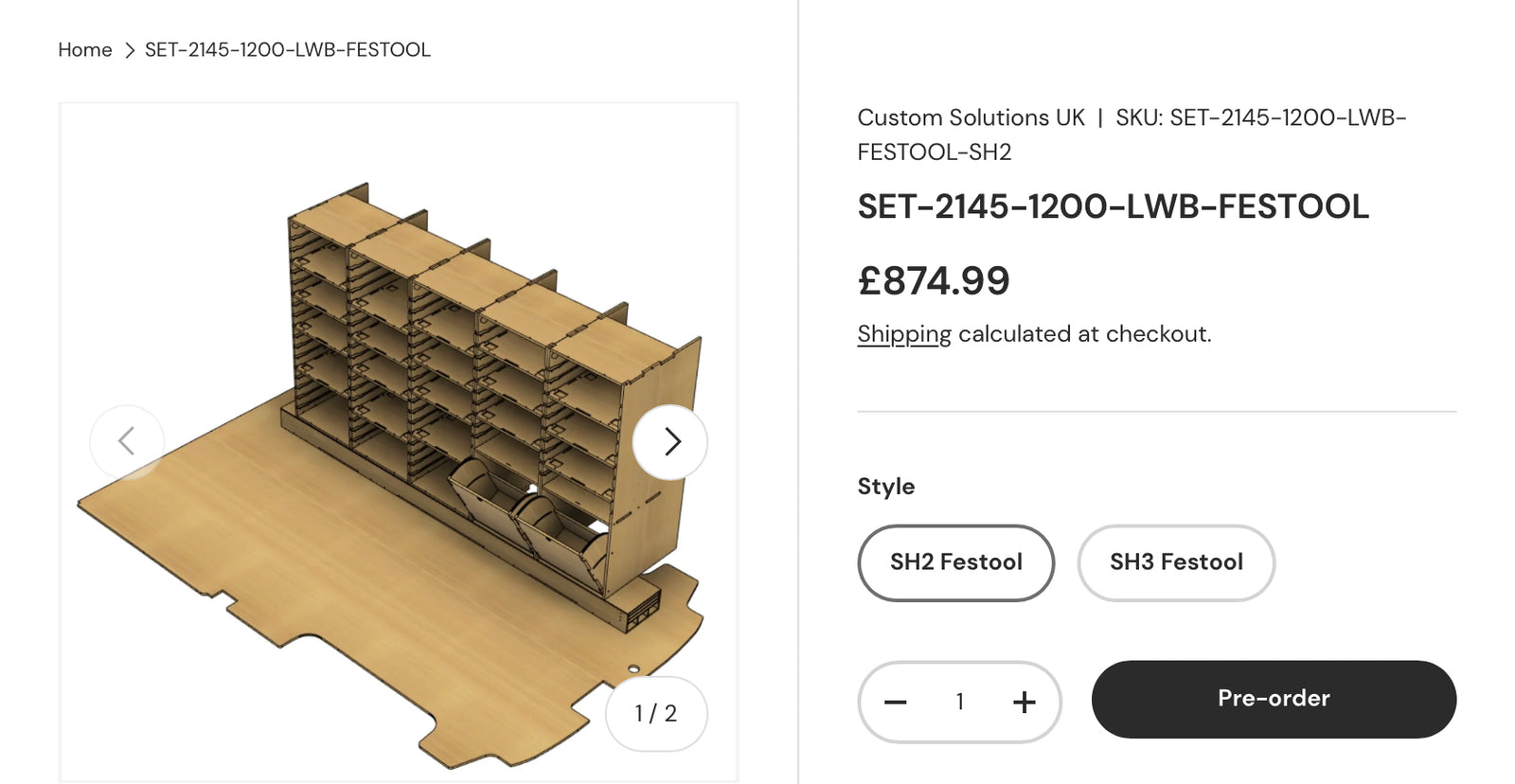The height and width of the screenshot is (784, 1515).
Task: Go to the next product image
Action: click(670, 441)
